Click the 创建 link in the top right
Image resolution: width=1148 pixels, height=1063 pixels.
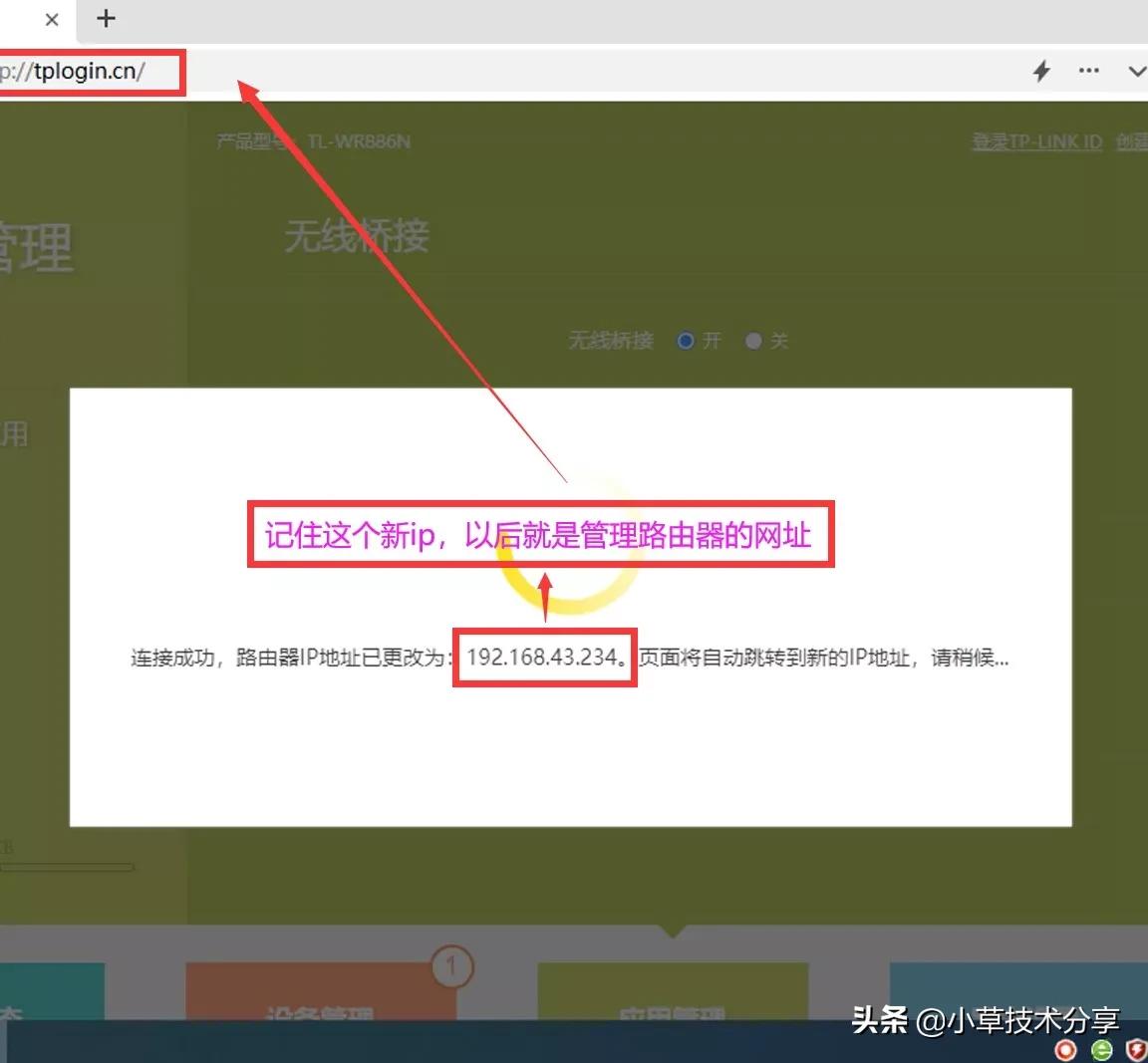tap(1131, 140)
